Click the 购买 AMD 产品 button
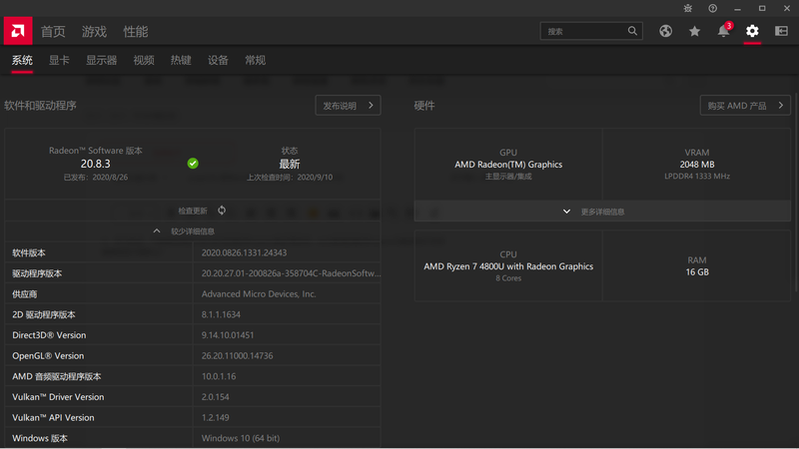799x449 pixels. pos(745,105)
